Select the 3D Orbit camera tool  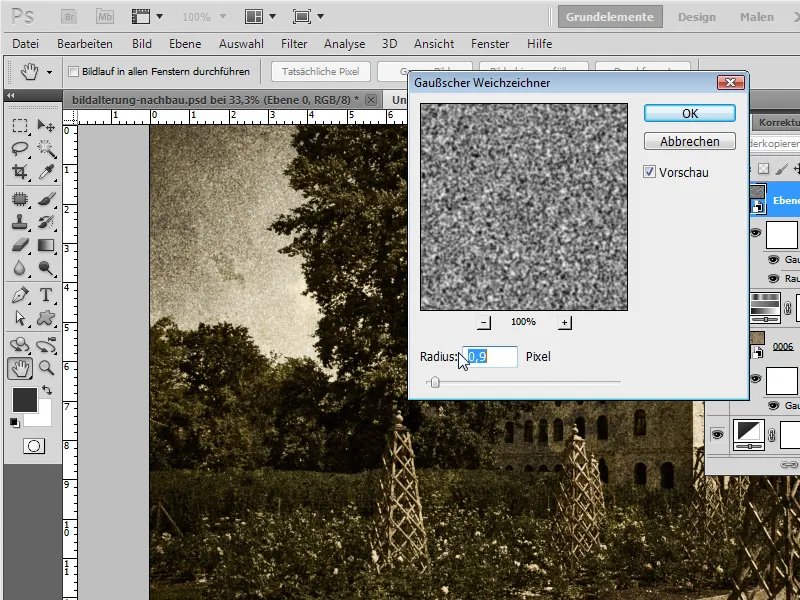(46, 345)
